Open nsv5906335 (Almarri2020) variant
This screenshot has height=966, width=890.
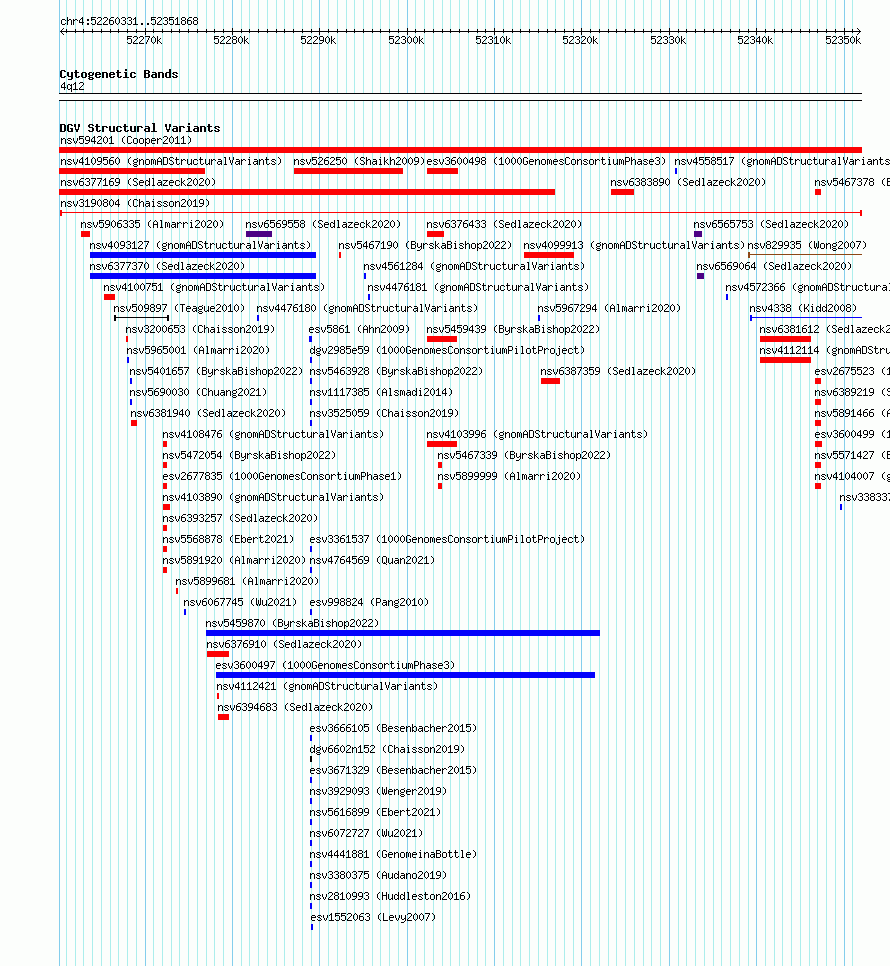[152, 224]
